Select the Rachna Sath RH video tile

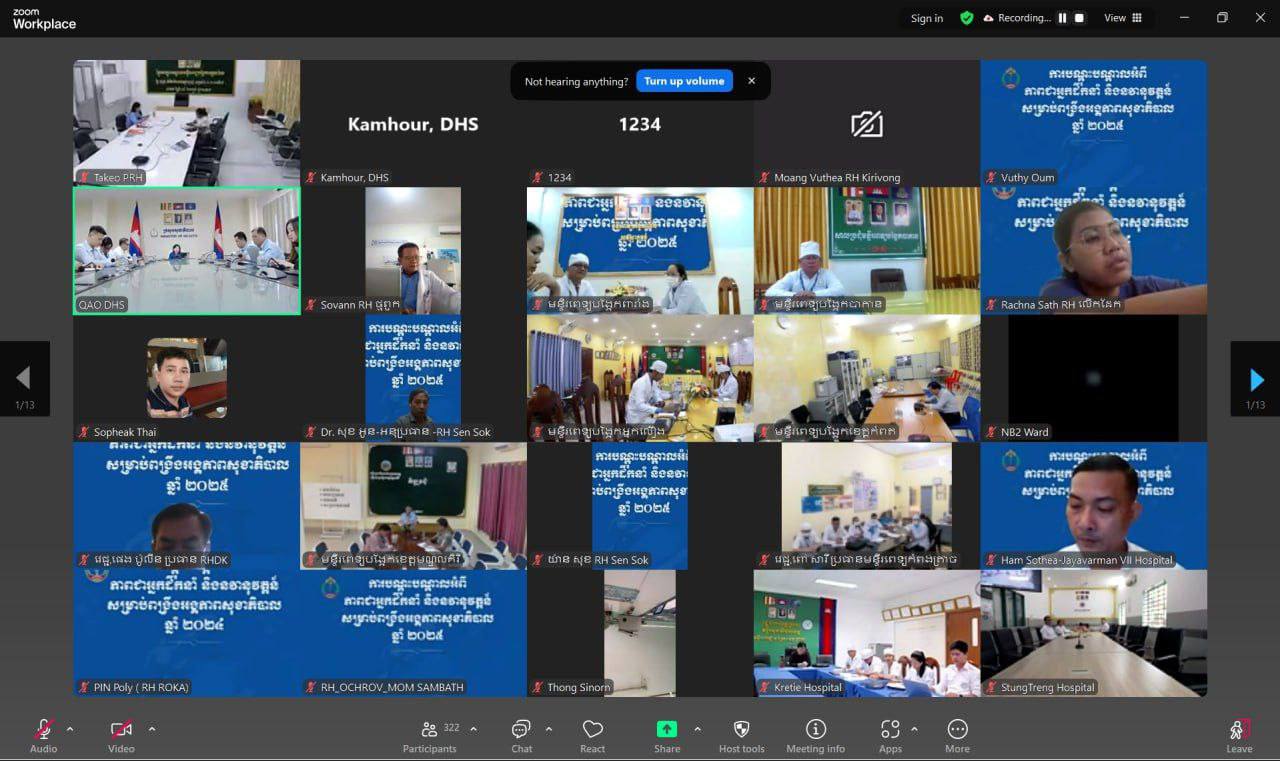(1094, 251)
